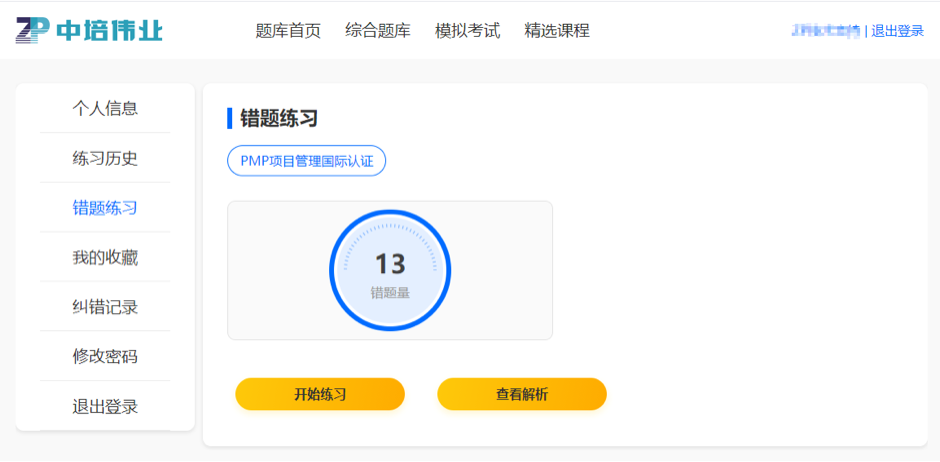Click the circular 13 错题量 indicator
940x462 pixels.
tap(390, 271)
